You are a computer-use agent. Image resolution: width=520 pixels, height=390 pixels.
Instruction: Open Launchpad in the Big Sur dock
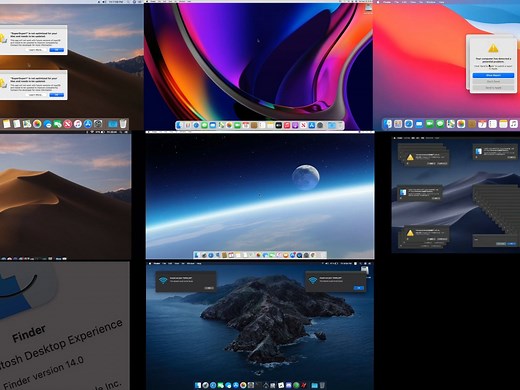pyautogui.click(x=398, y=124)
